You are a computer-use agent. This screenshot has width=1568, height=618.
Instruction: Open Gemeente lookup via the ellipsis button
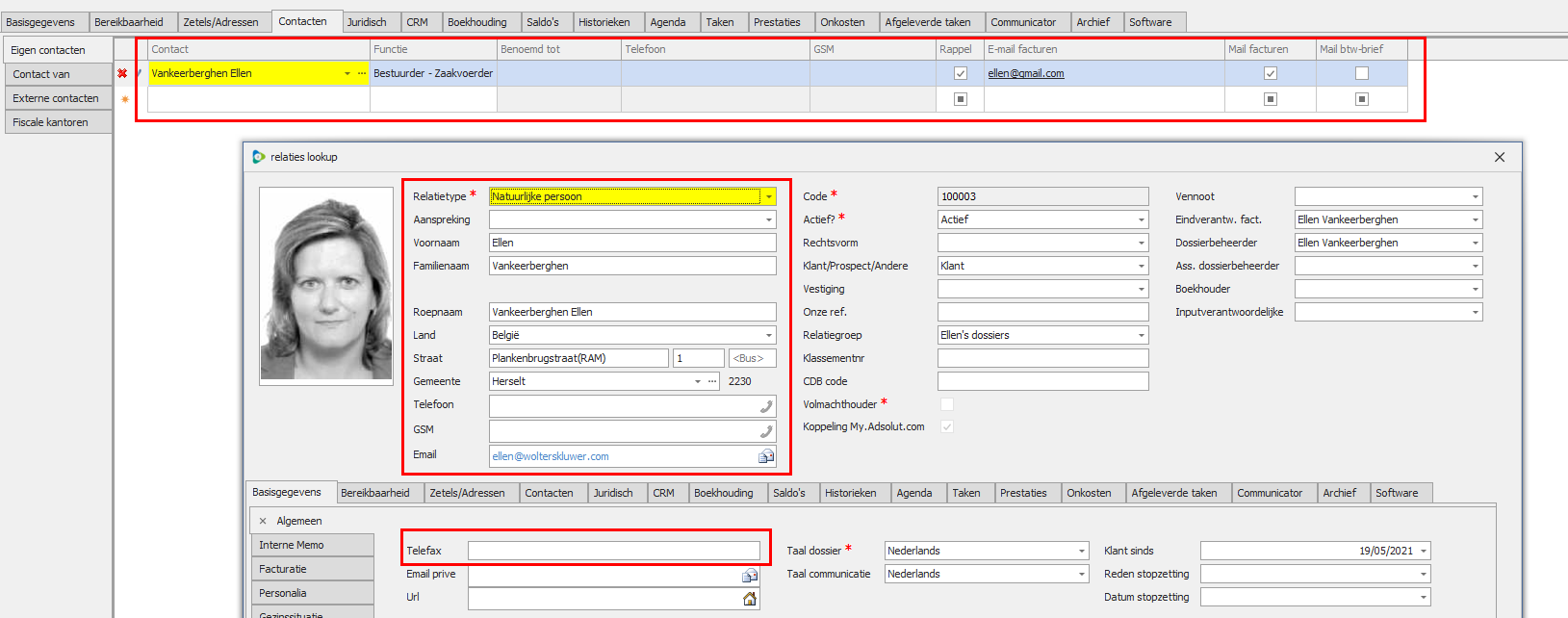click(712, 381)
